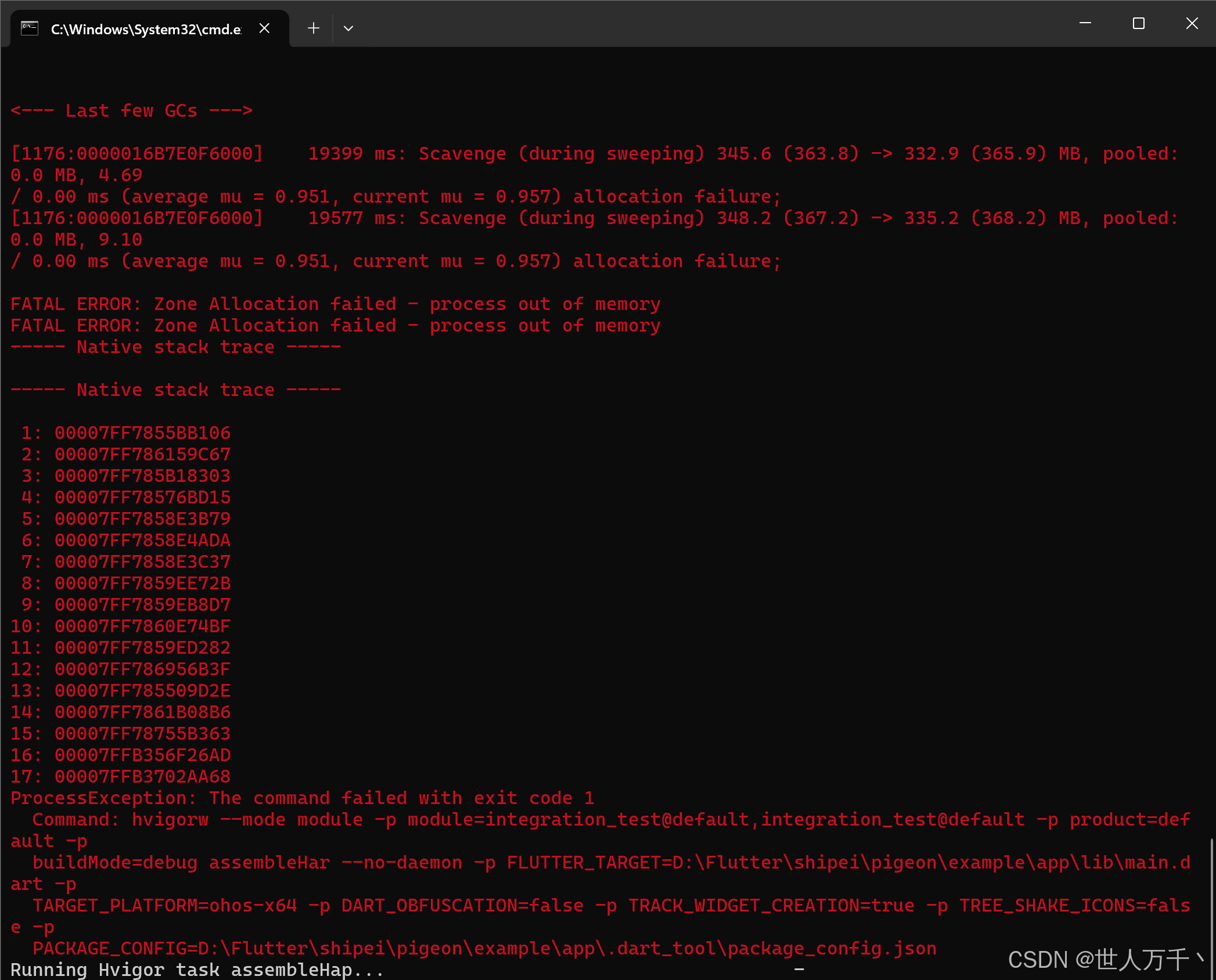This screenshot has height=980, width=1216.
Task: Click the cmd icon on the terminal tab
Action: (30, 28)
